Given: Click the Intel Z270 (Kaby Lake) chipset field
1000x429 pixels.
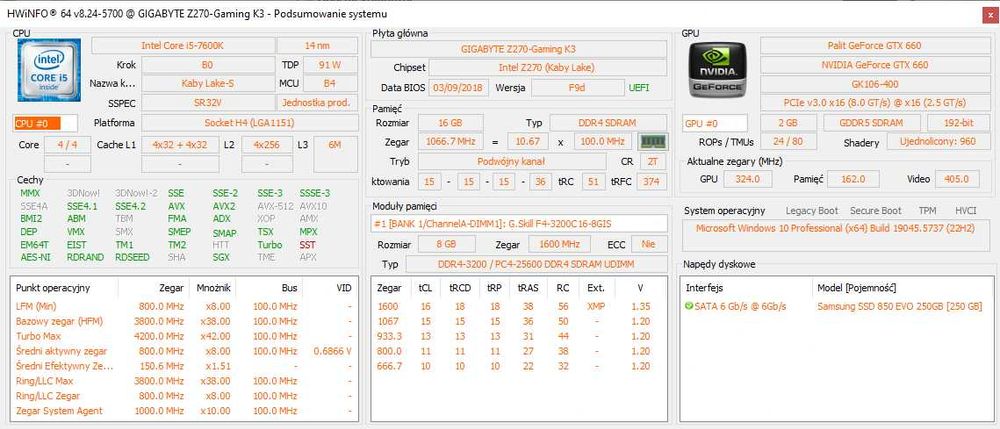Looking at the screenshot, I should pyautogui.click(x=548, y=68).
